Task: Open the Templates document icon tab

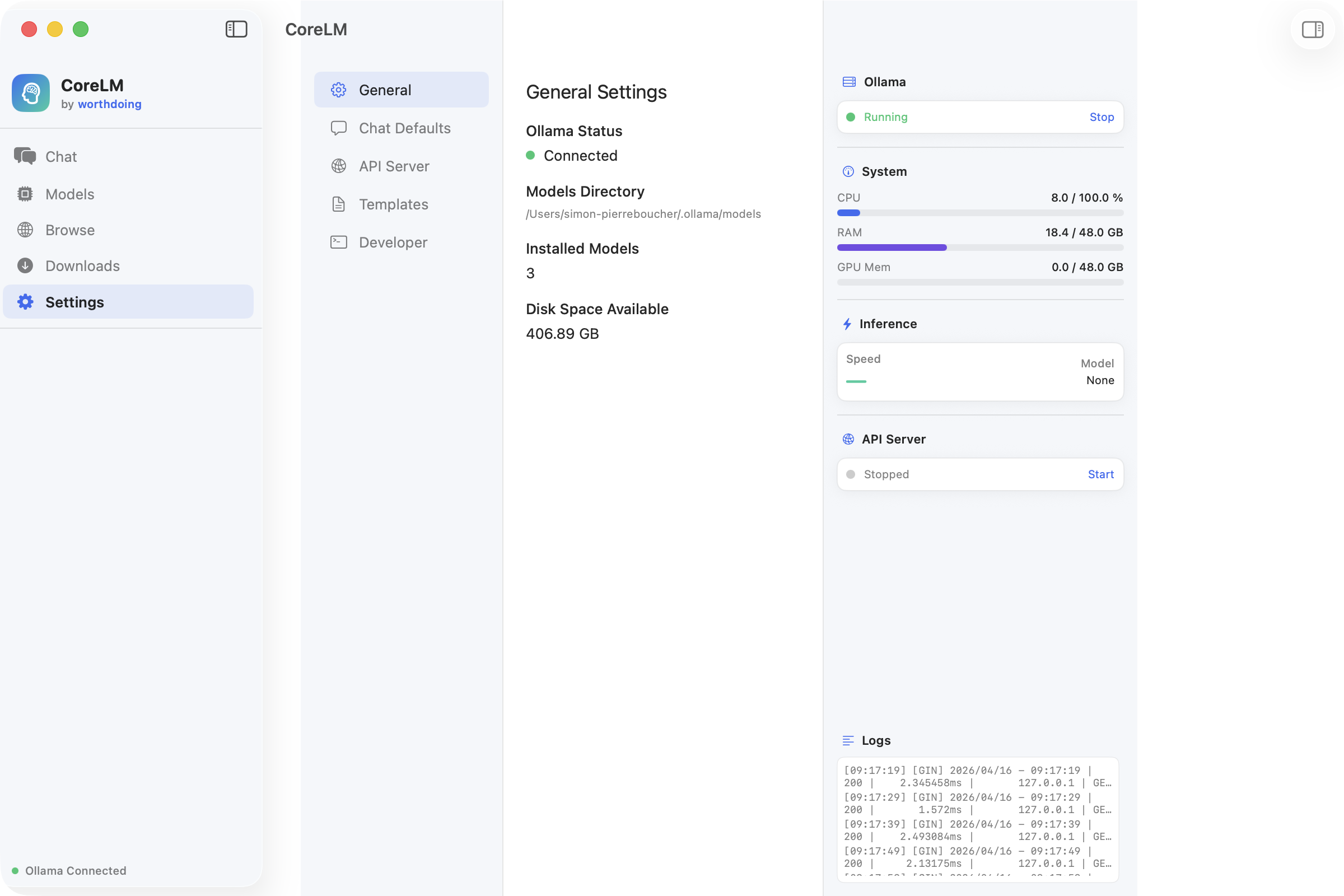Action: tap(338, 204)
